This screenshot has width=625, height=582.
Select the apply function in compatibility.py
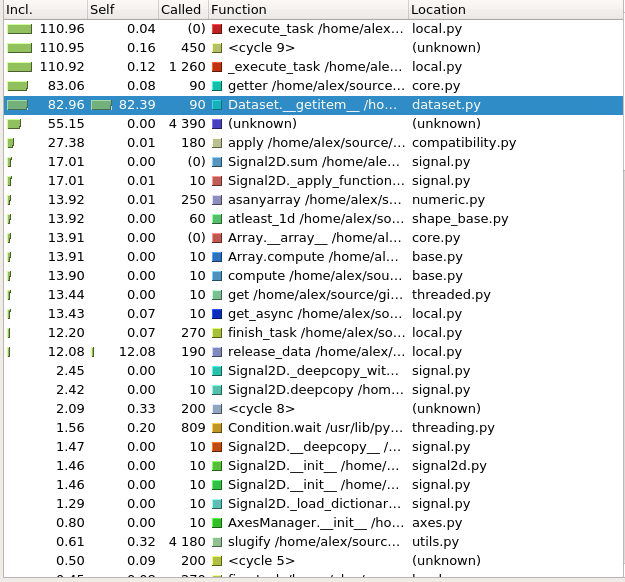coord(313,143)
